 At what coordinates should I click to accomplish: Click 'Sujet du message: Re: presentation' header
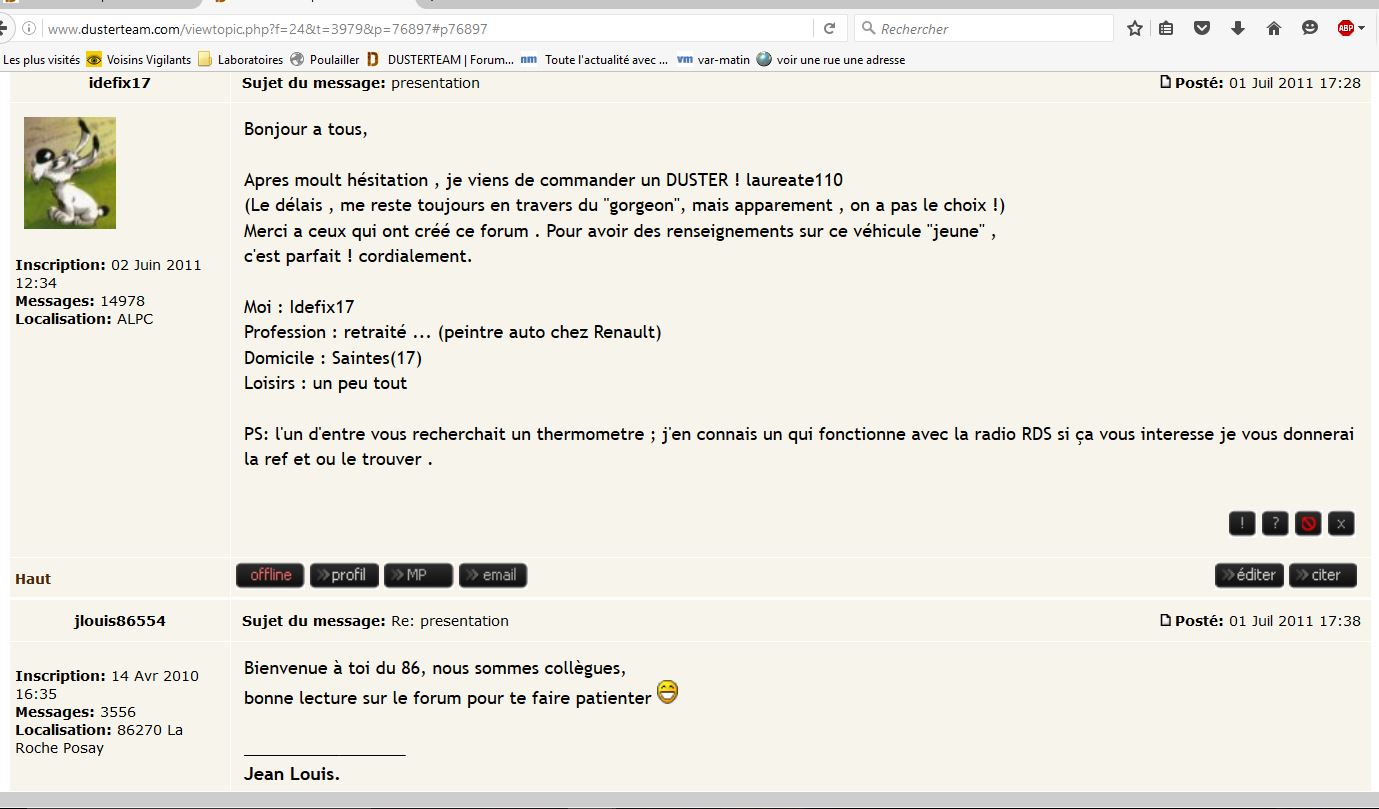click(x=375, y=621)
